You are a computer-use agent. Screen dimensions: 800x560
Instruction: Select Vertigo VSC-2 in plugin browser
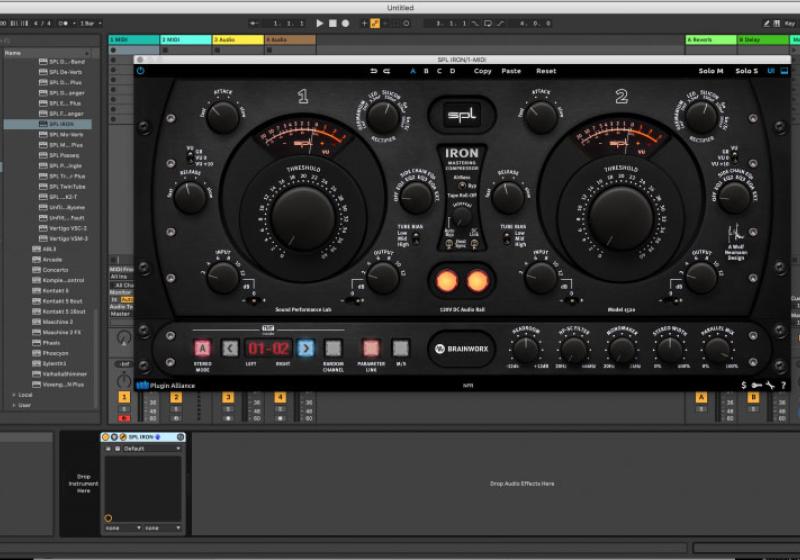click(x=63, y=228)
